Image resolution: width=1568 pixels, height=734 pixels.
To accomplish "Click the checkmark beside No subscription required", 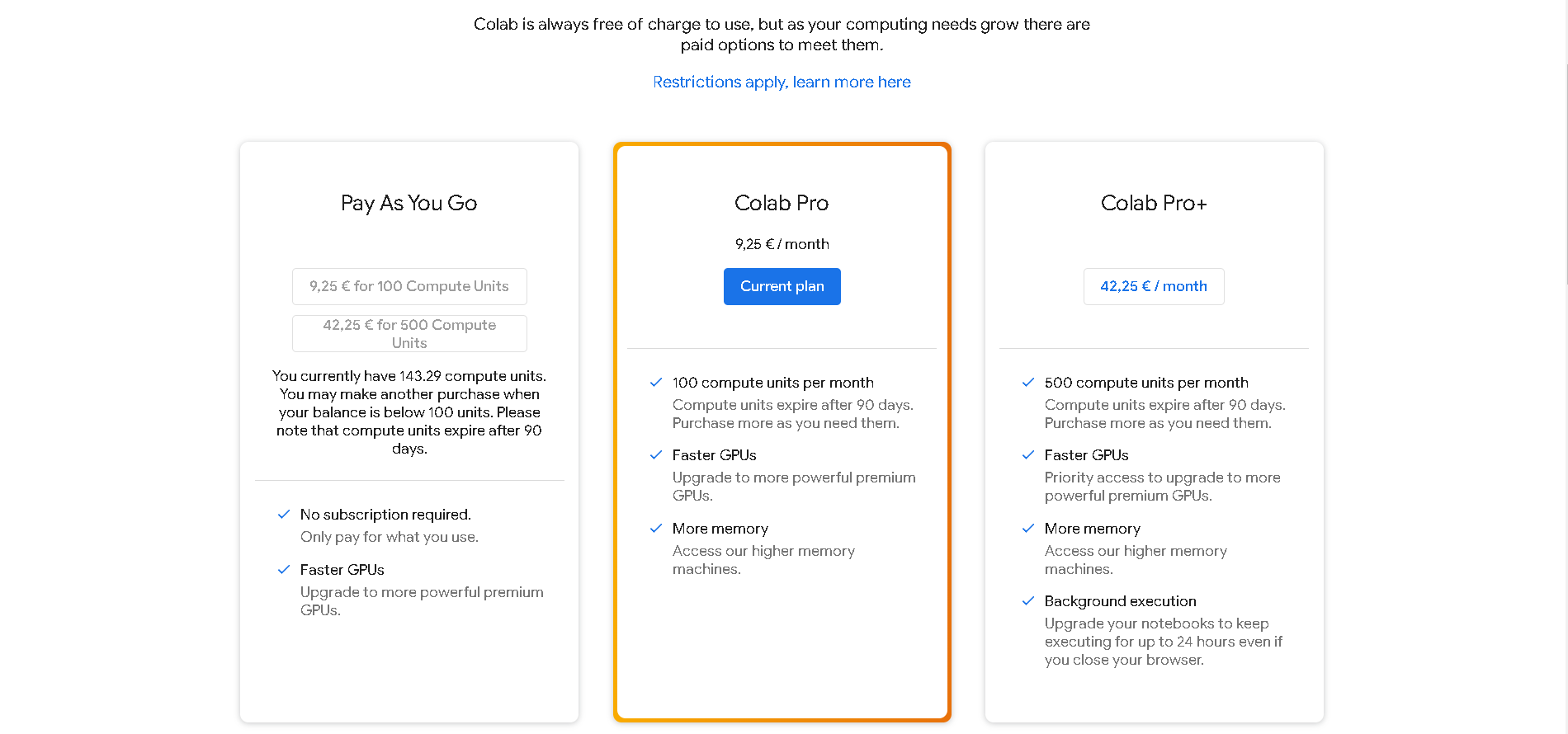I will point(284,514).
